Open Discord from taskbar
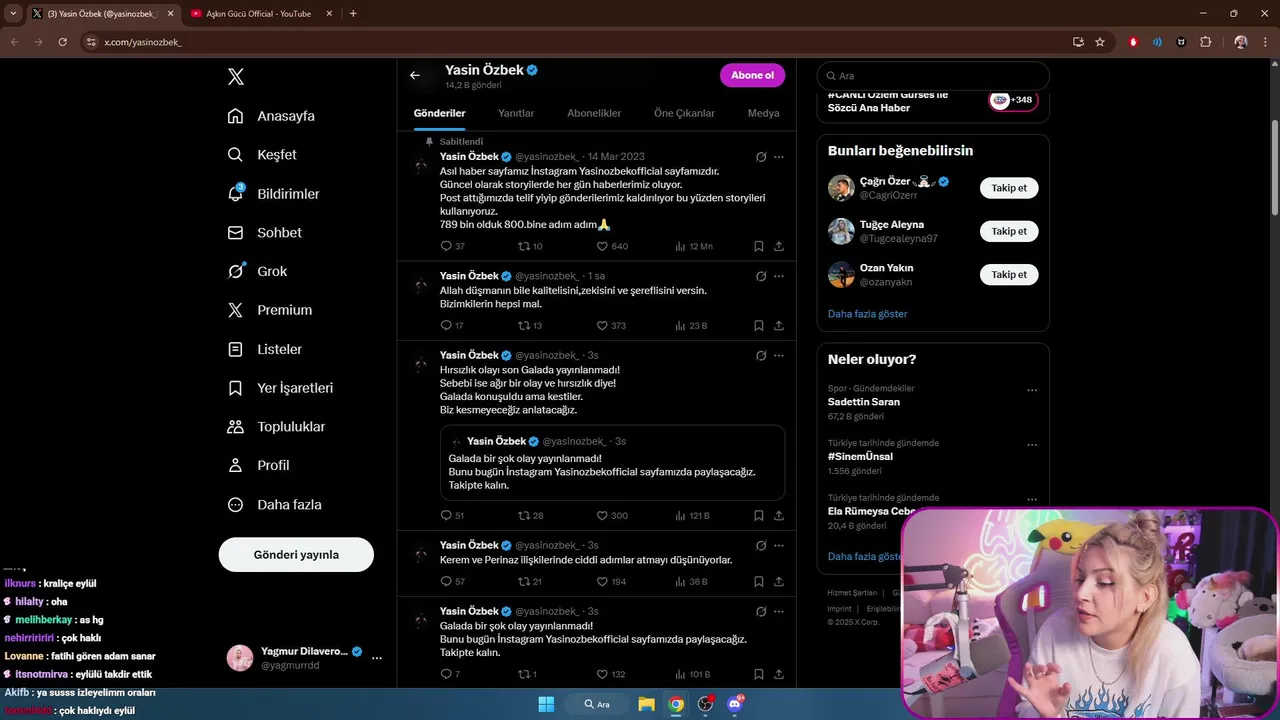Image resolution: width=1280 pixels, height=720 pixels. (x=735, y=704)
